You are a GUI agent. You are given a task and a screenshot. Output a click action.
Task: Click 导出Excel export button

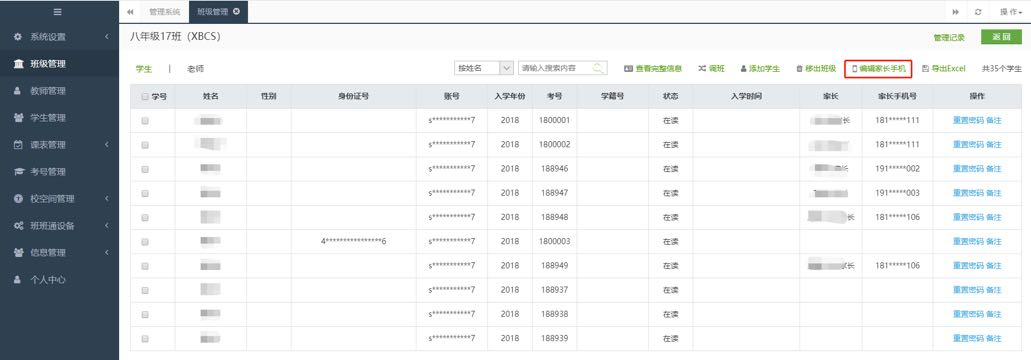click(x=944, y=68)
